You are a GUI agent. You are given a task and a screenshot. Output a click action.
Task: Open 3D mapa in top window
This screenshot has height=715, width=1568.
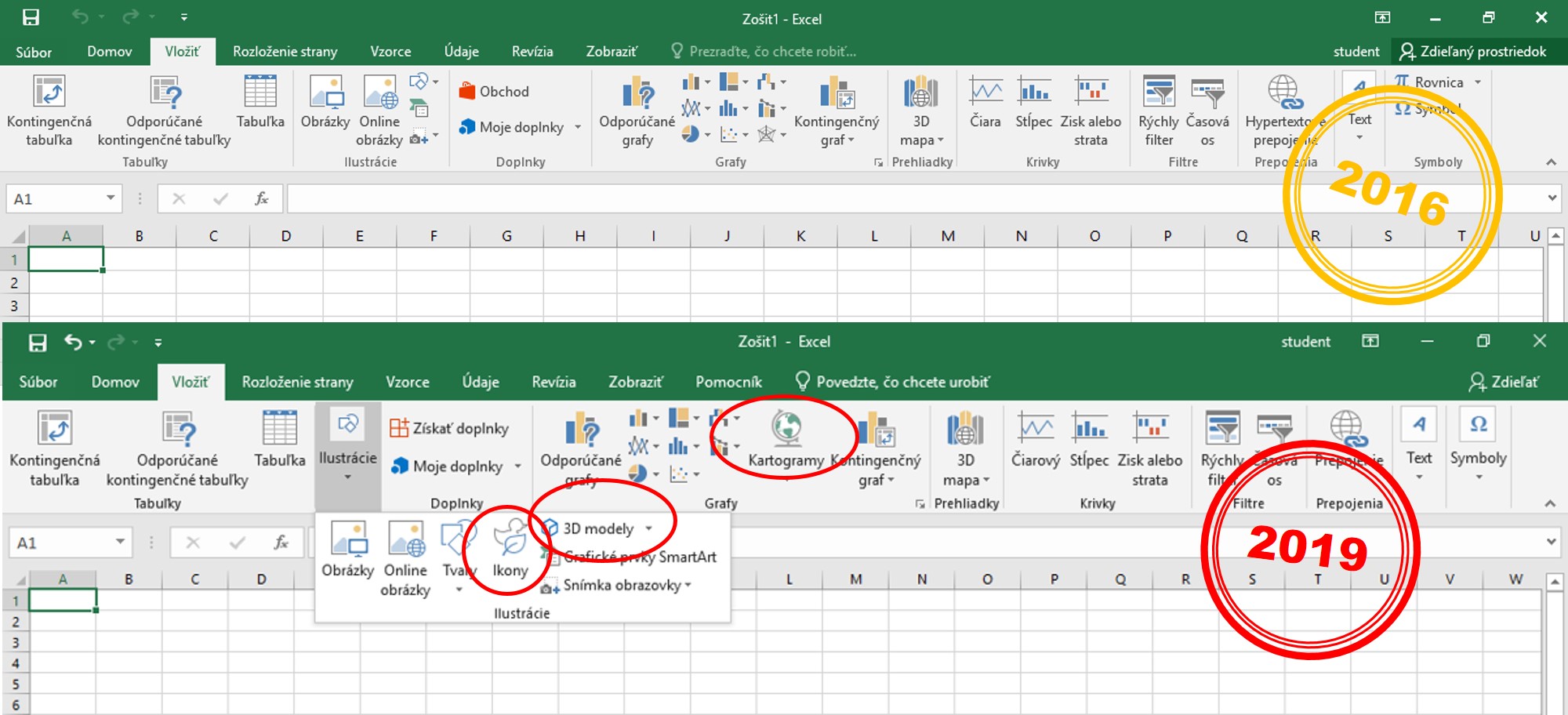coord(921,111)
